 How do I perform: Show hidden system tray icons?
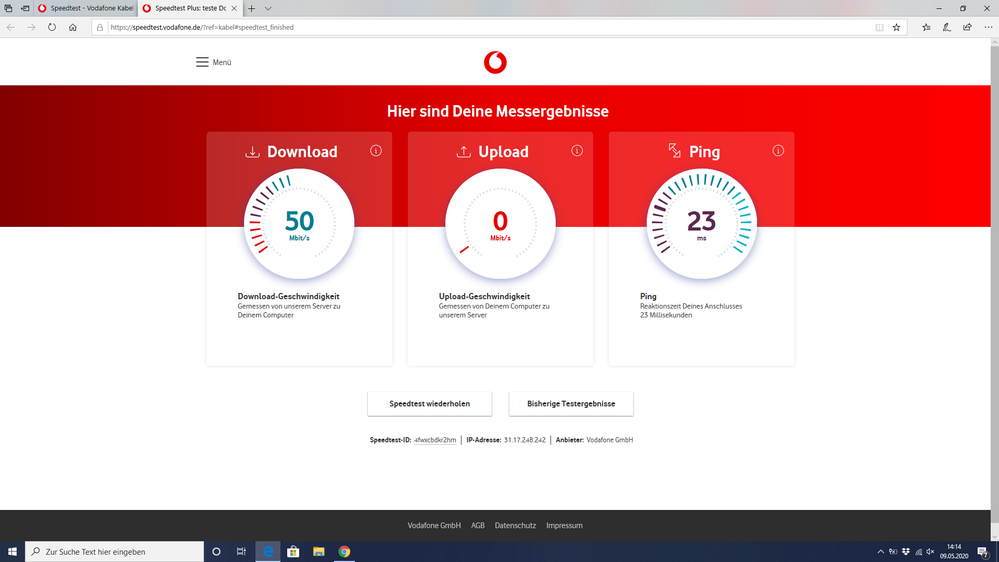(880, 552)
